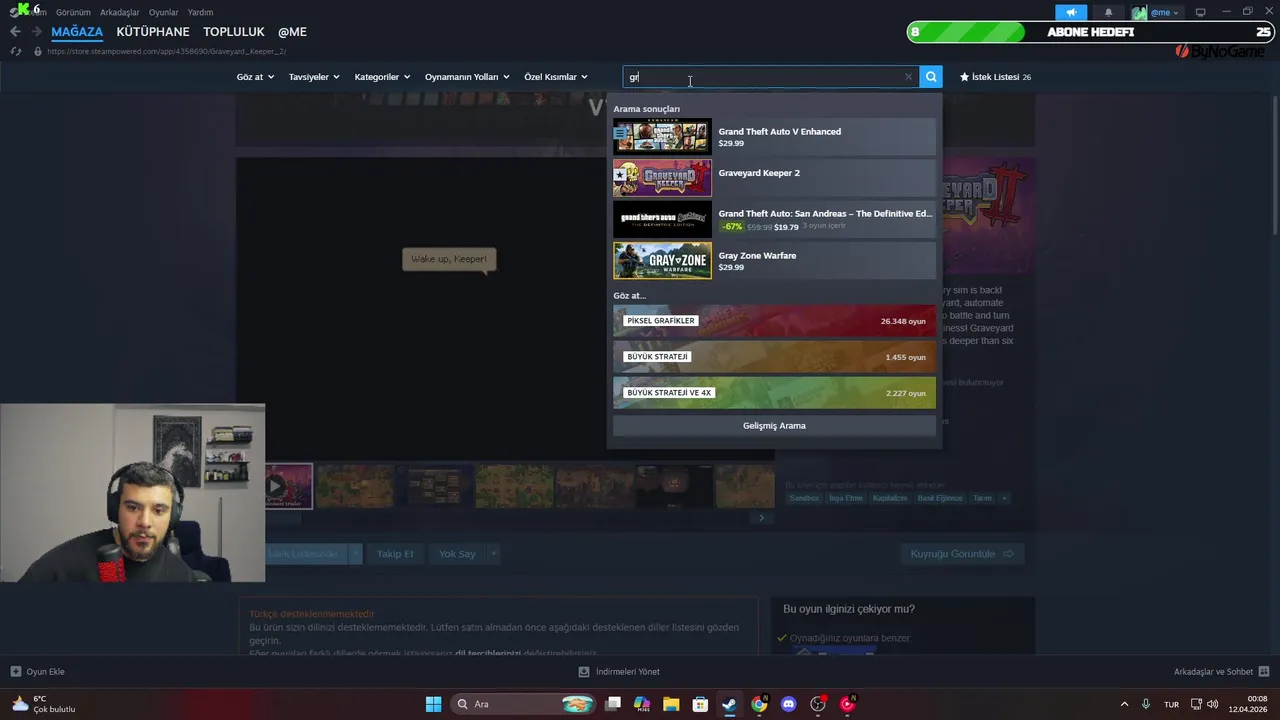The width and height of the screenshot is (1280, 720).
Task: Open File Explorer from taskbar
Action: click(x=671, y=704)
